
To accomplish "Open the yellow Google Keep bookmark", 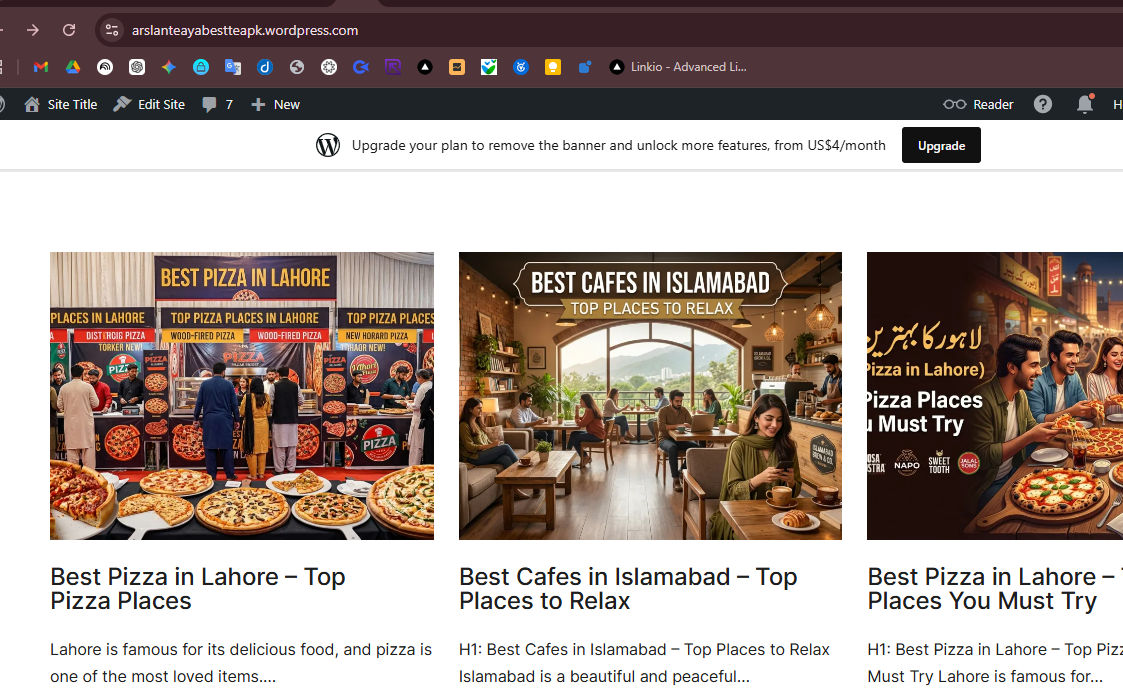I will coord(553,67).
